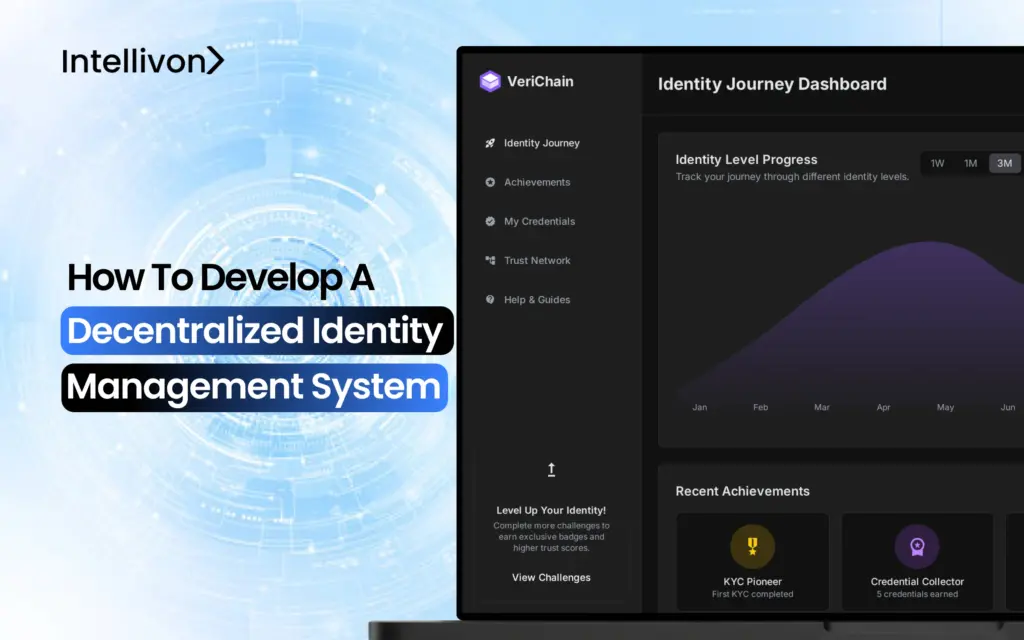Select the Identity Journey rocket icon
The image size is (1024, 640).
(489, 143)
